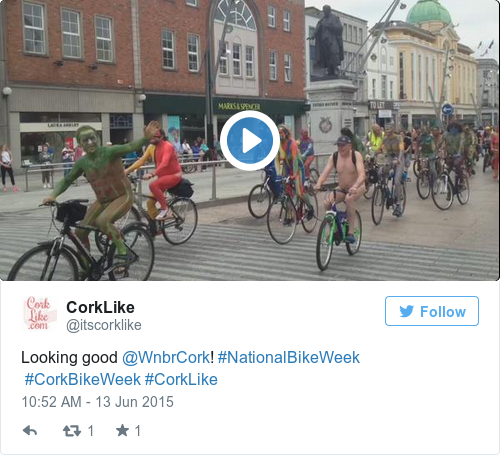Viewport: 500px width, 455px height.
Task: Favorite the tweet with star icon
Action: [122, 430]
